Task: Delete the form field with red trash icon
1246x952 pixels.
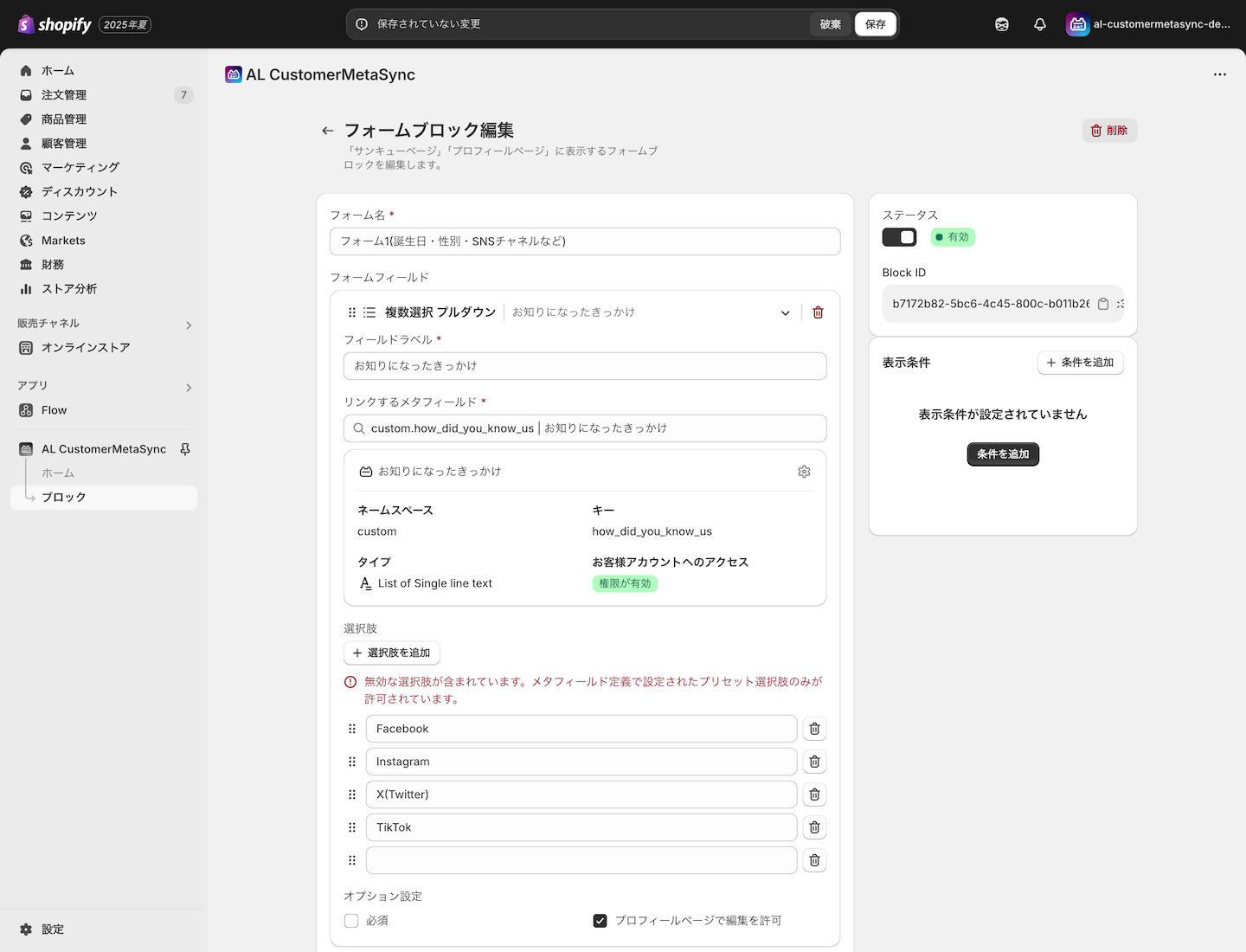Action: (x=819, y=312)
